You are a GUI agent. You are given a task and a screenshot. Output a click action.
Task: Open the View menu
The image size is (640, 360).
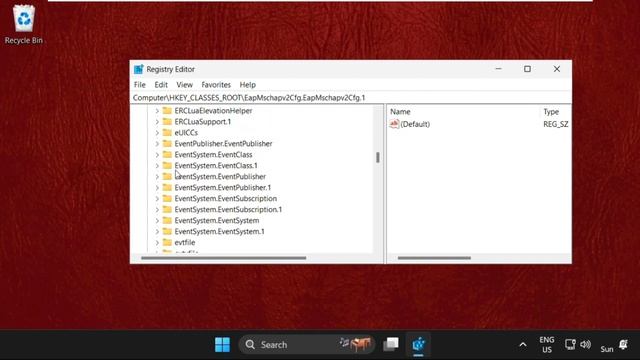click(184, 85)
